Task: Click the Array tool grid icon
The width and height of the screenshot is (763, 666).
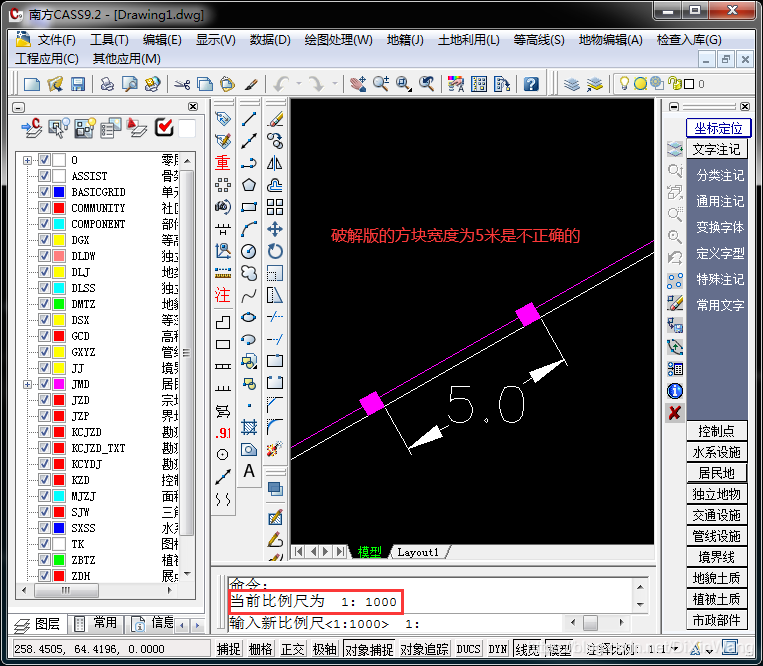Action: [x=275, y=207]
